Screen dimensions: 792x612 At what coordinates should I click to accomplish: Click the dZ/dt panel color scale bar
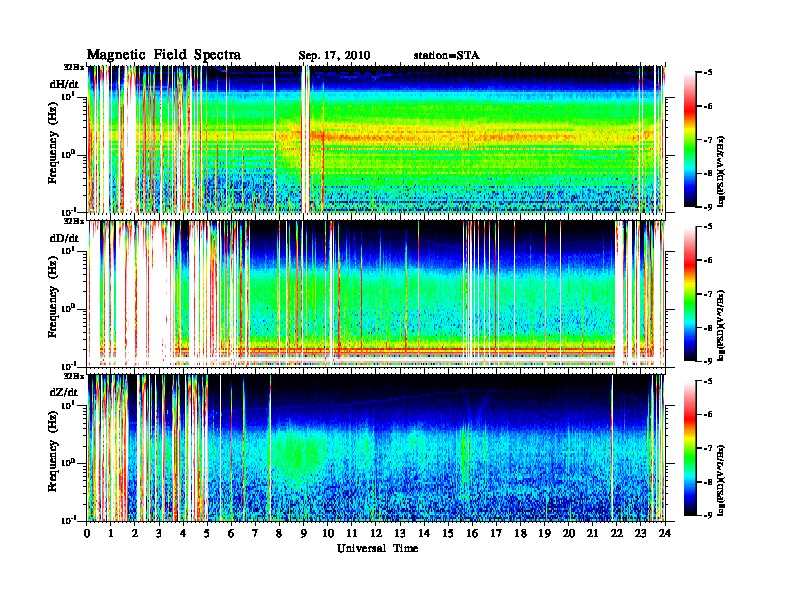pos(690,448)
